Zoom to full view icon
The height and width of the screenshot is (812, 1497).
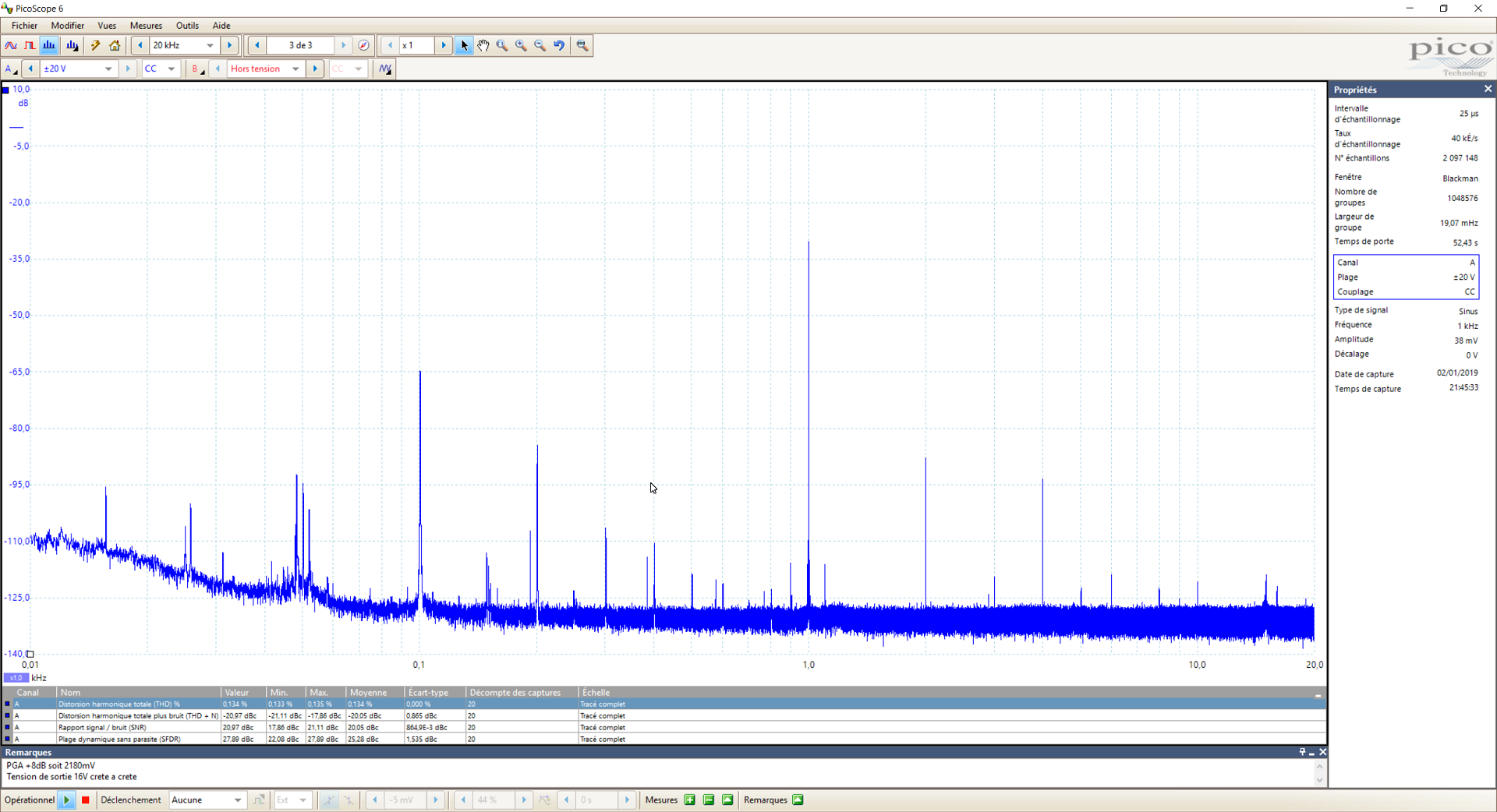[582, 45]
